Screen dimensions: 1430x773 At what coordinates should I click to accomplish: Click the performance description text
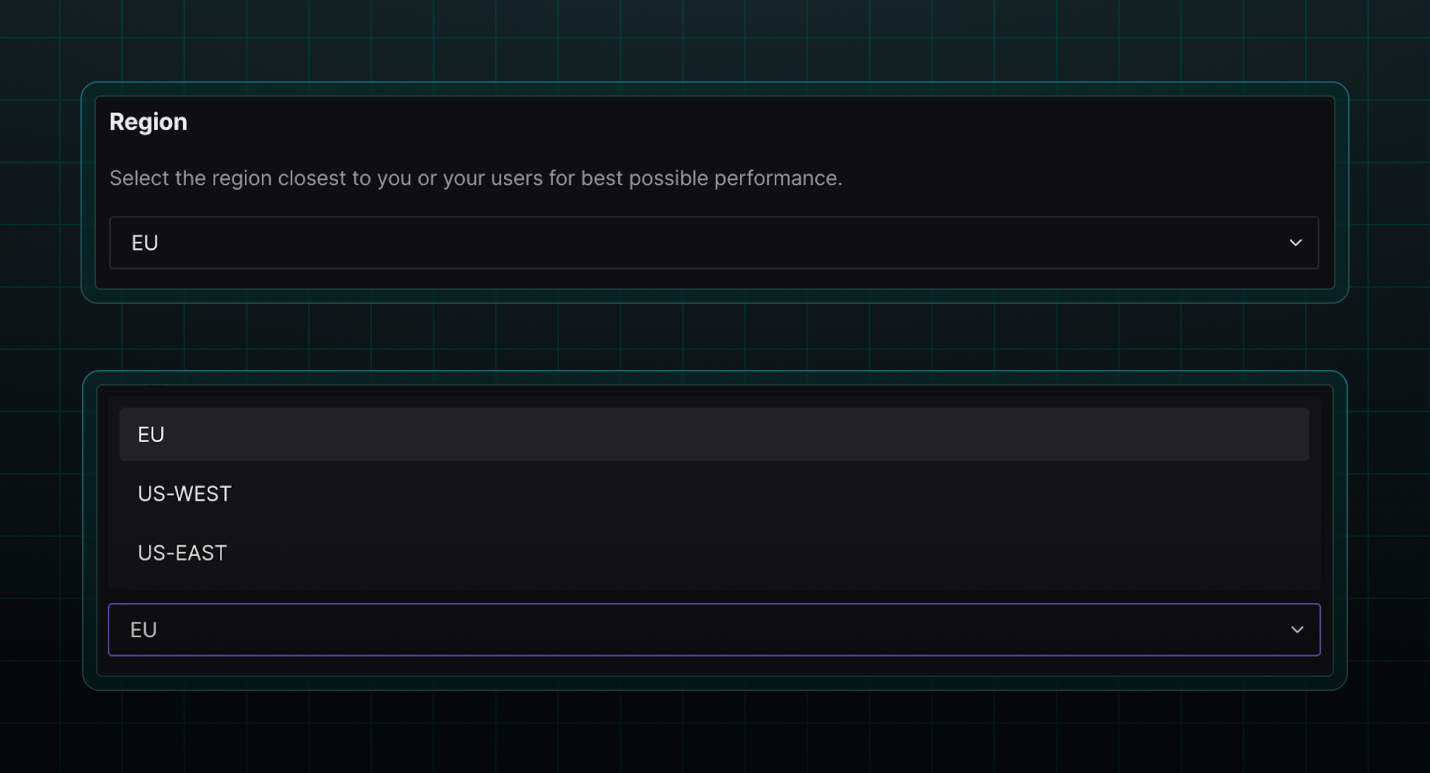tap(476, 178)
